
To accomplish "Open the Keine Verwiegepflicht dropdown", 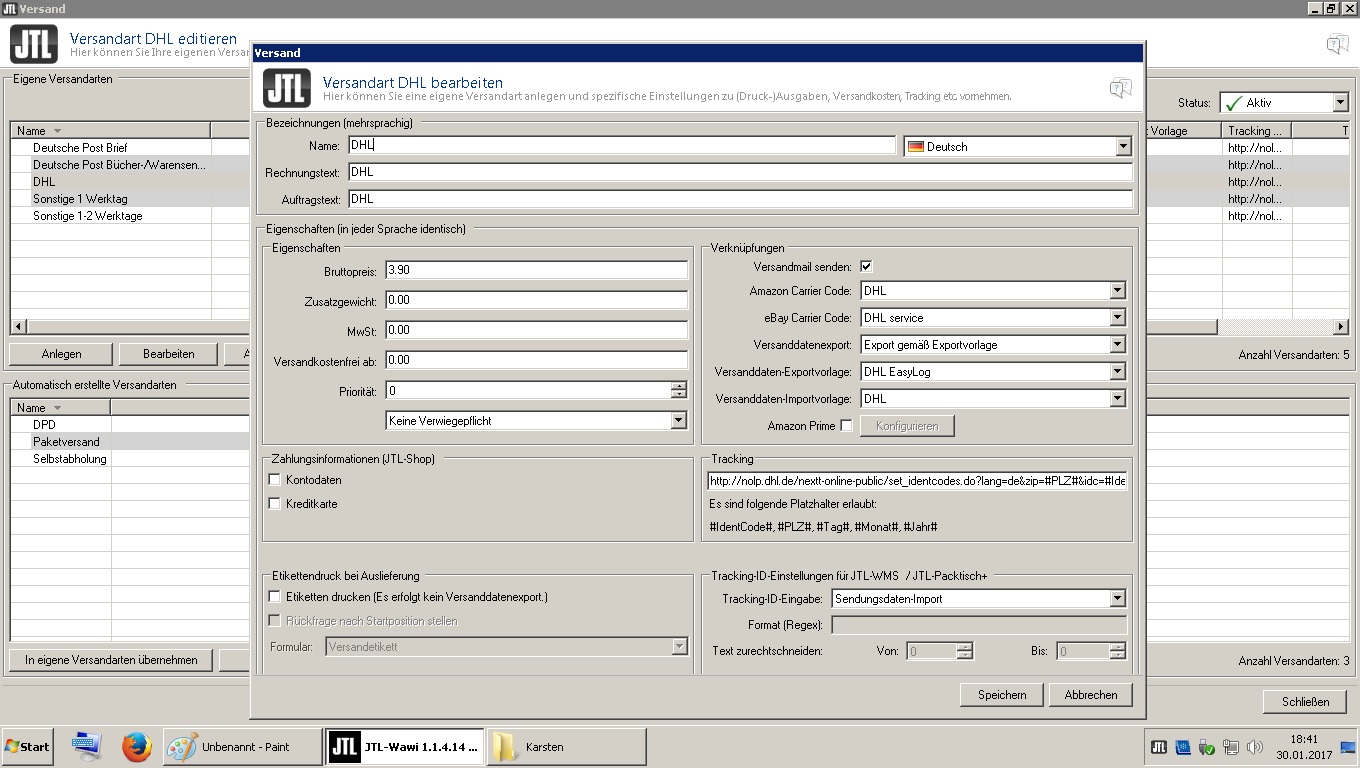I will pos(678,421).
